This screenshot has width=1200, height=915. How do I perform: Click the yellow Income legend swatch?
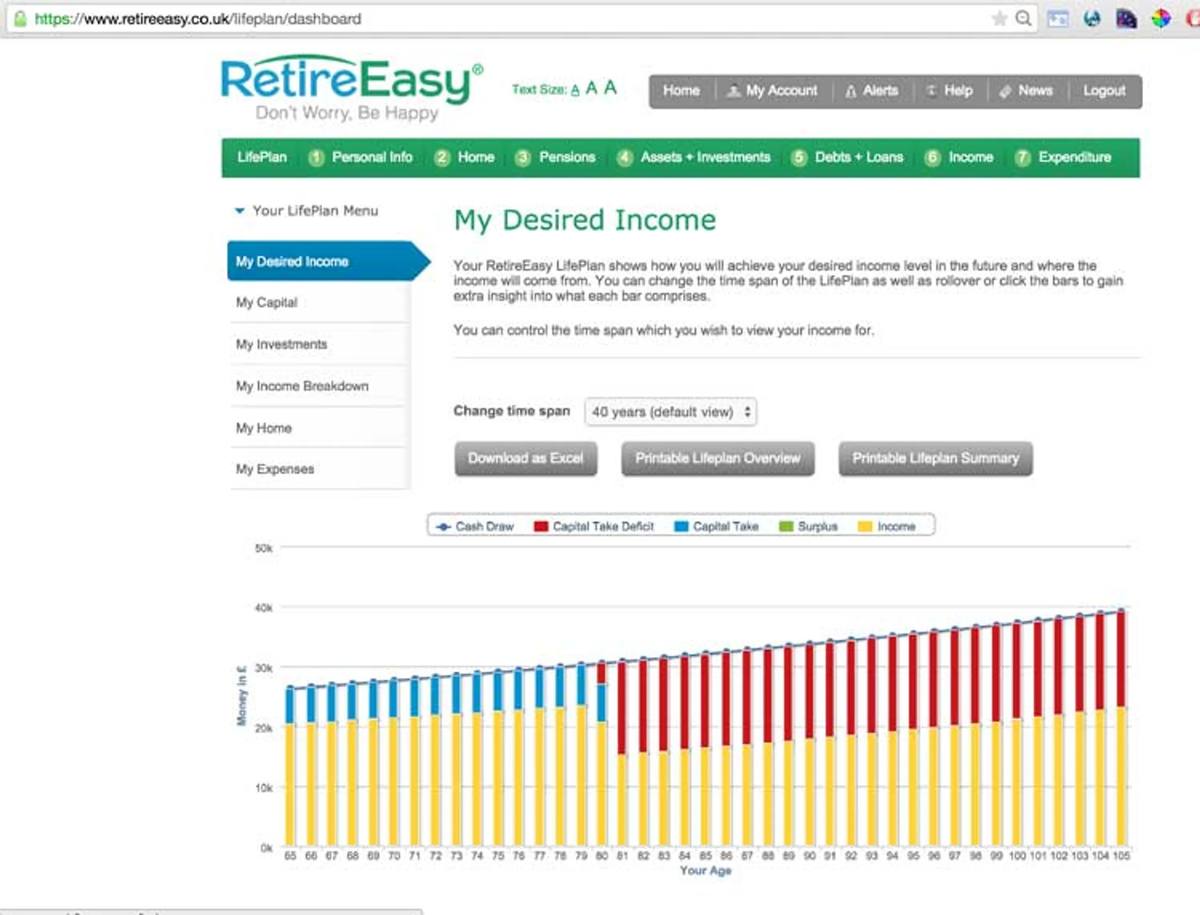click(x=865, y=526)
